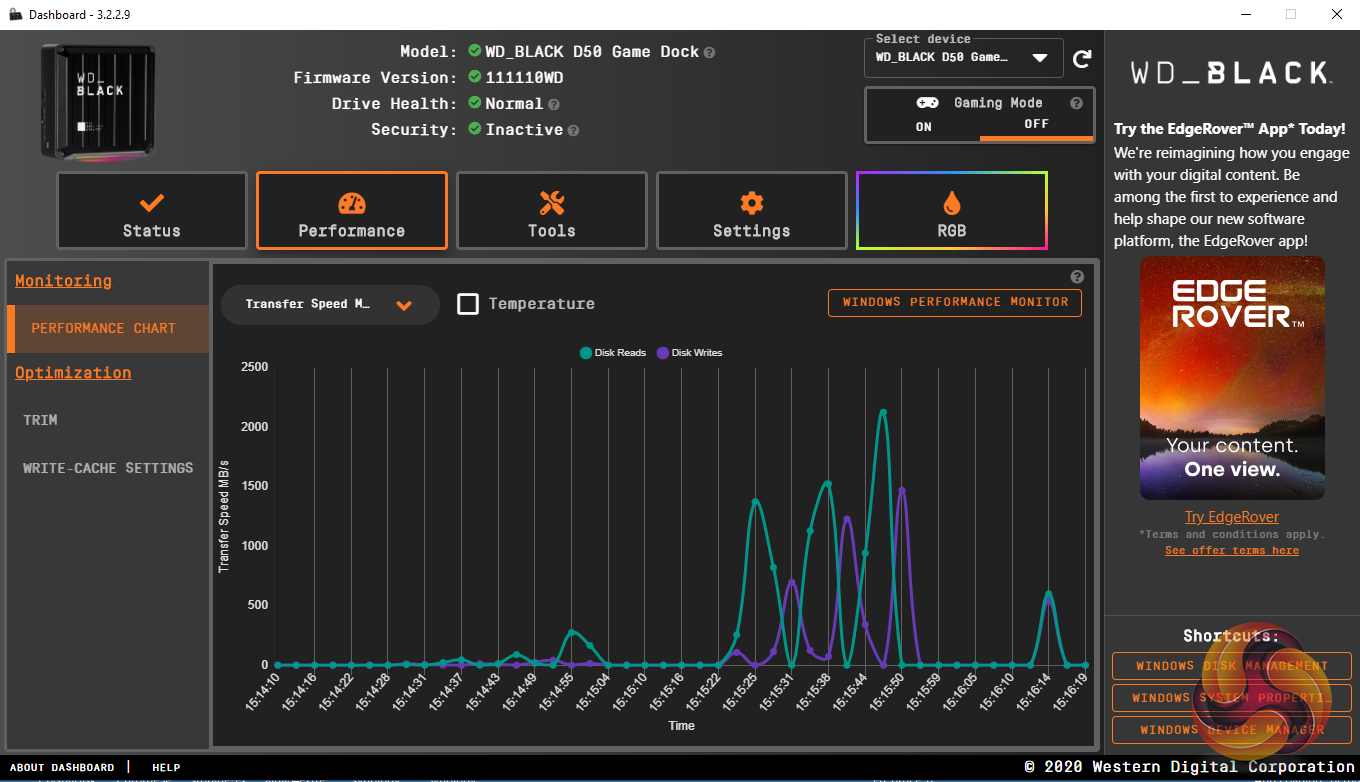Viewport: 1360px width, 782px height.
Task: Open Write-Cache Settings in sidebar
Action: [x=108, y=468]
